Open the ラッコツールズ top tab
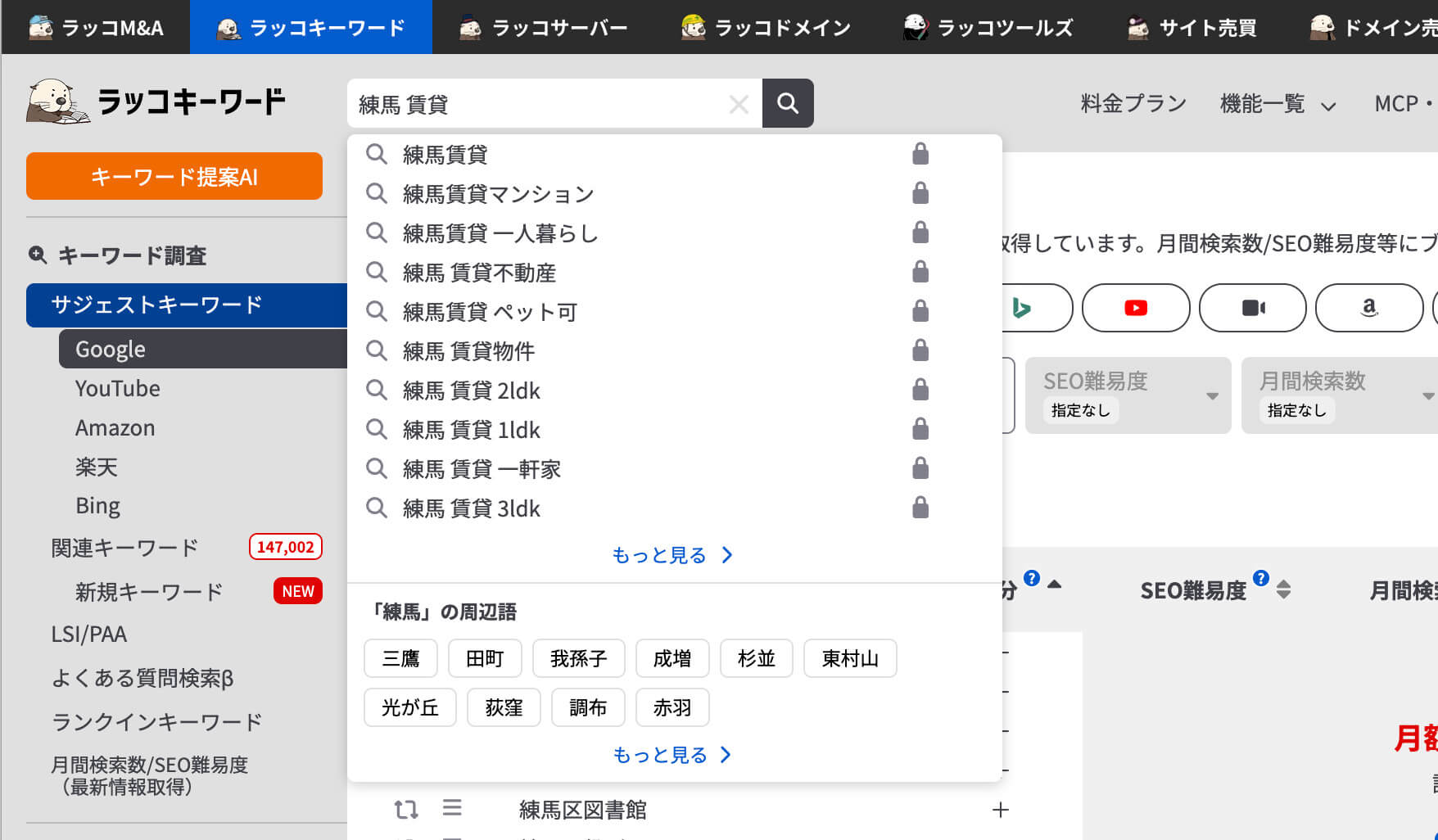 [988, 27]
